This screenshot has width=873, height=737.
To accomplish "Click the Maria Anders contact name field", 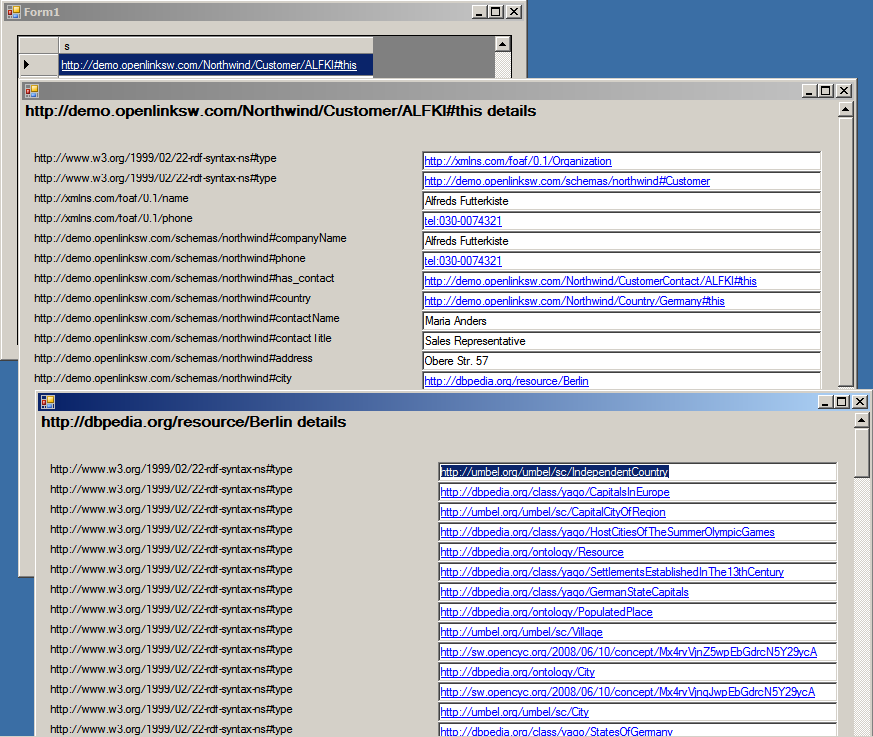I will point(620,321).
